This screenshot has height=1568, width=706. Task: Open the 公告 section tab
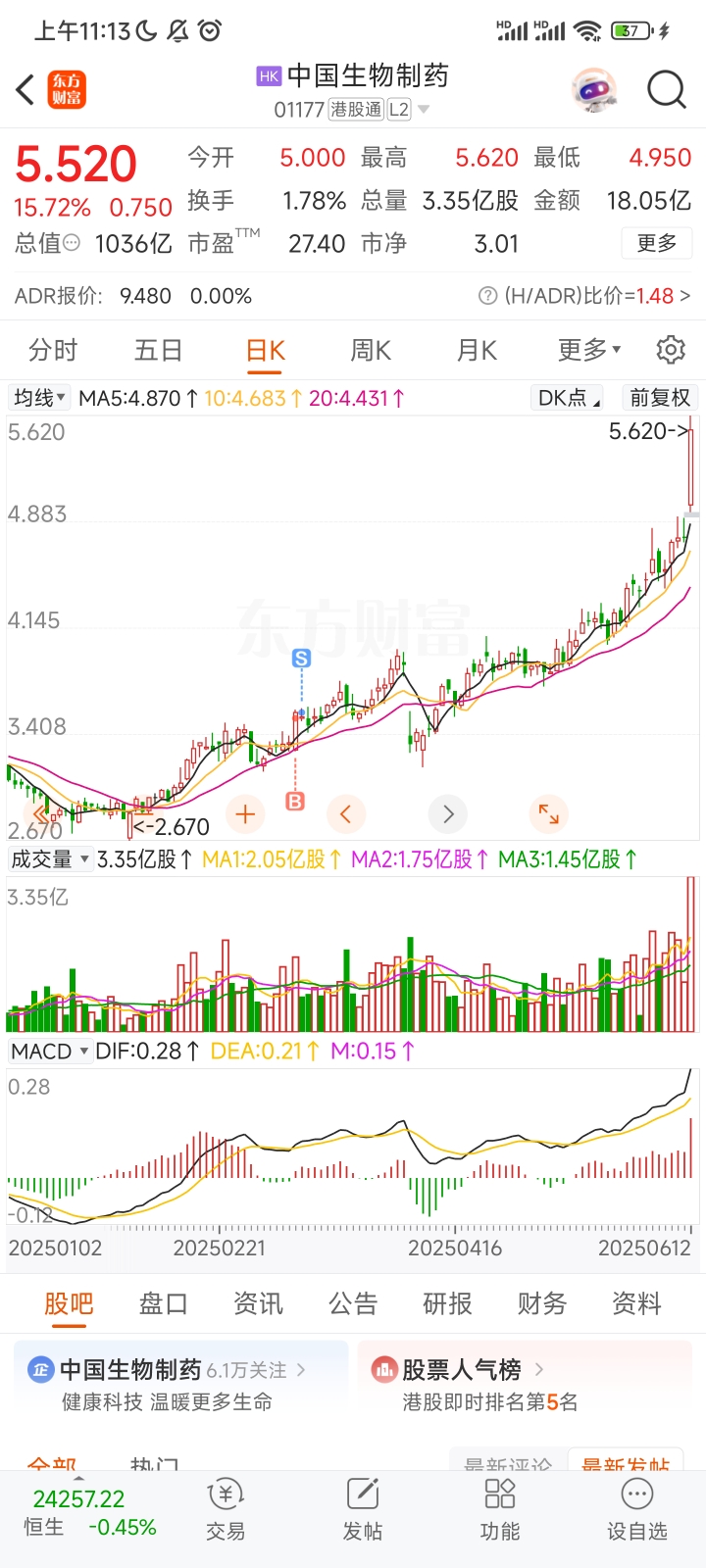click(353, 1303)
